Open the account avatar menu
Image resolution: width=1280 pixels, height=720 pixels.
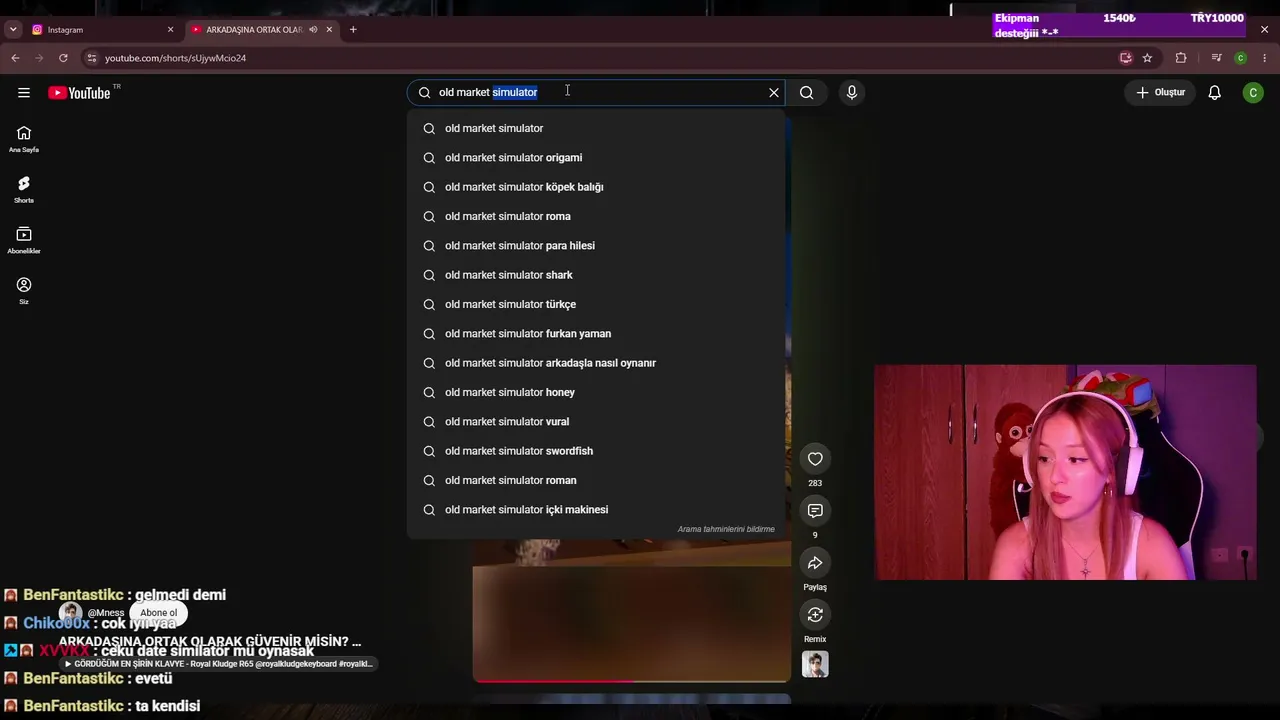pos(1253,93)
